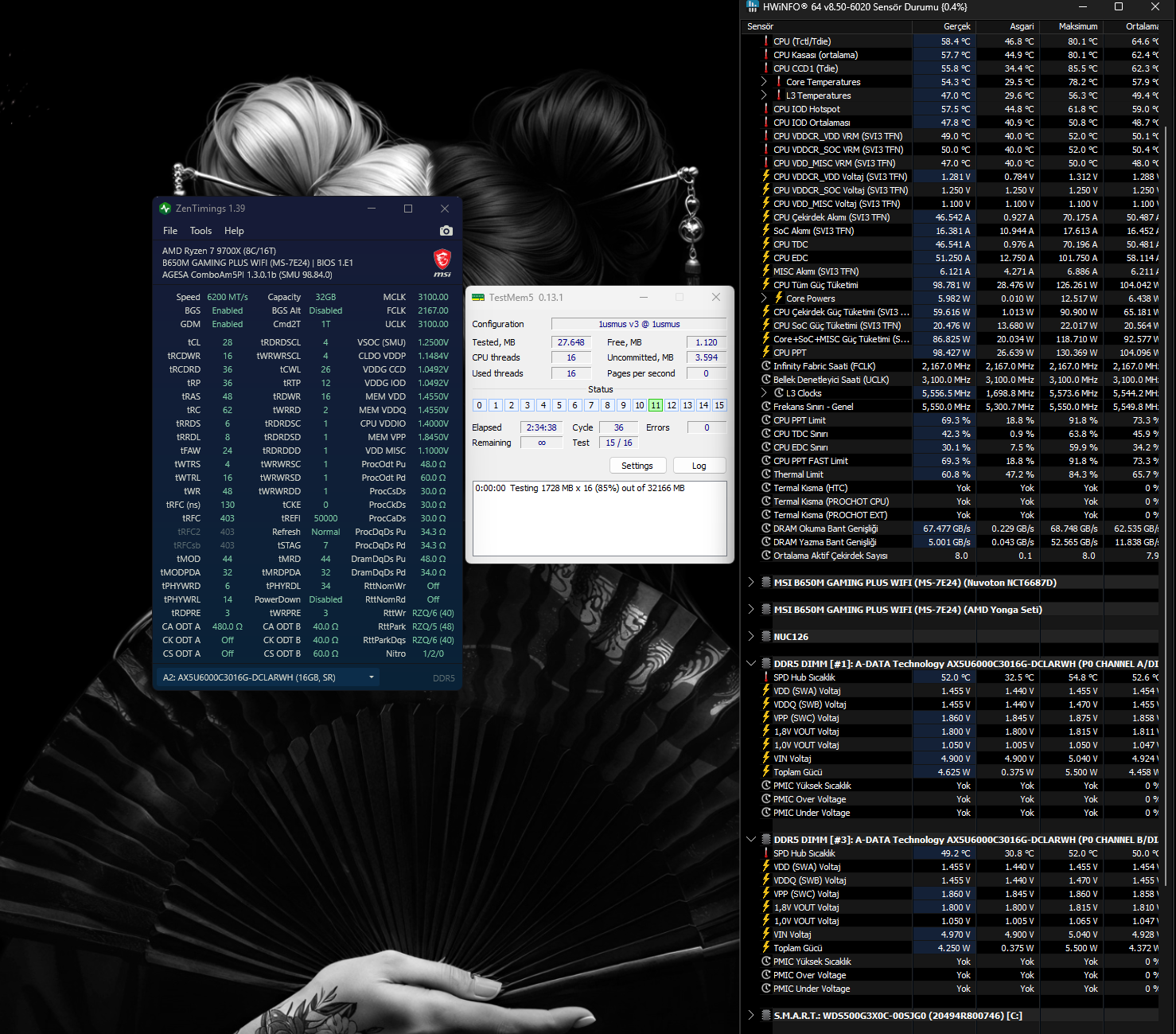This screenshot has width=1176, height=1034.
Task: Click the icon beside Frekans Sınırı - Genel
Action: point(766,407)
